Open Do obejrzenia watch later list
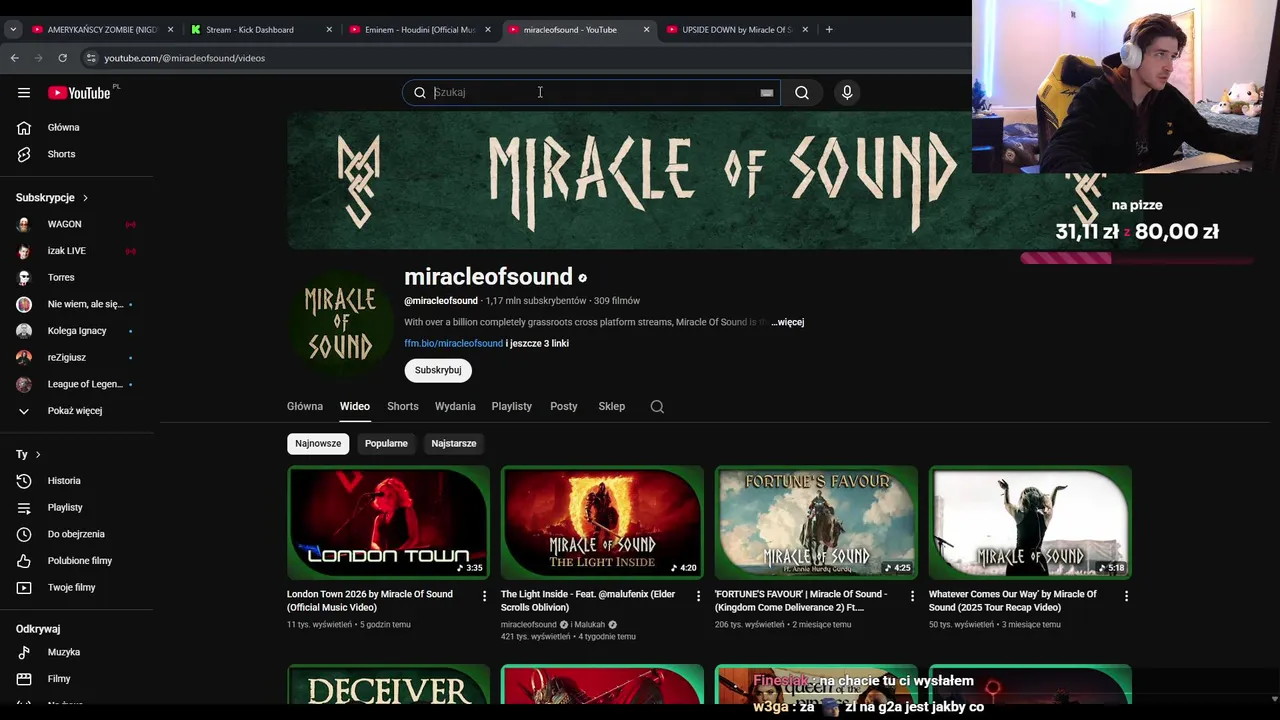1280x720 pixels. [x=77, y=534]
